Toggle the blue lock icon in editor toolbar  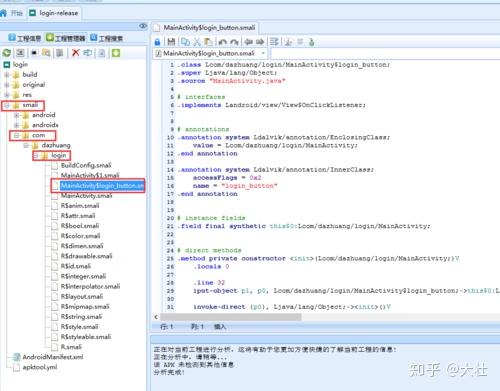click(x=157, y=42)
